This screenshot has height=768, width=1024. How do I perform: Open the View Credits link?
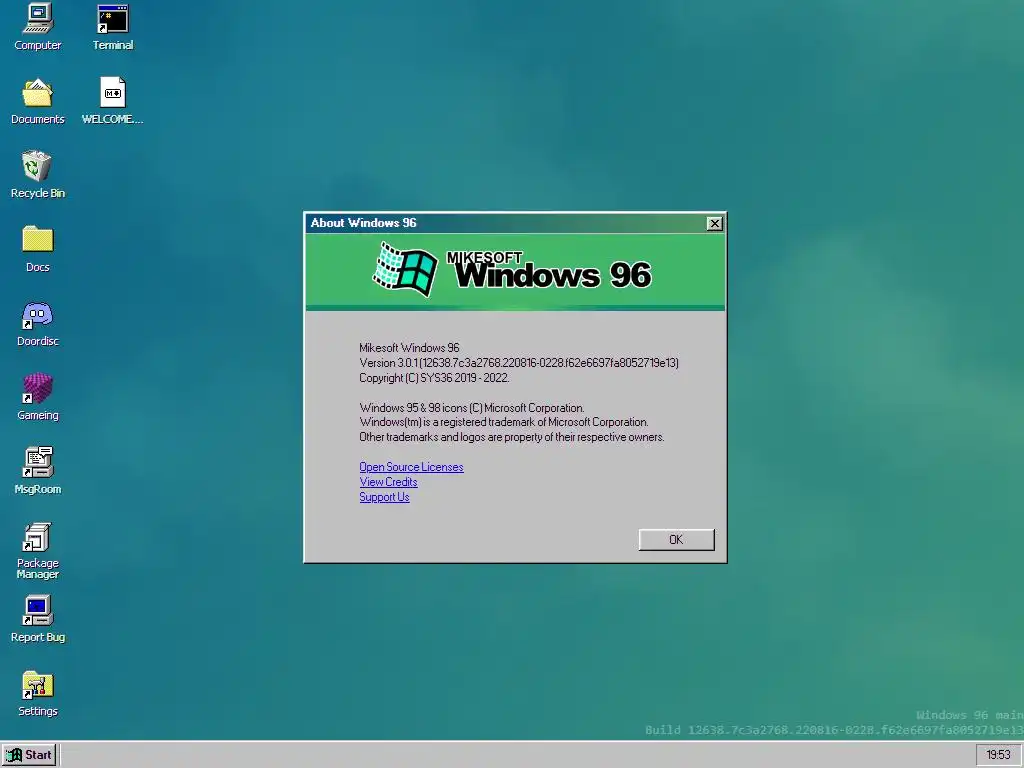(388, 482)
